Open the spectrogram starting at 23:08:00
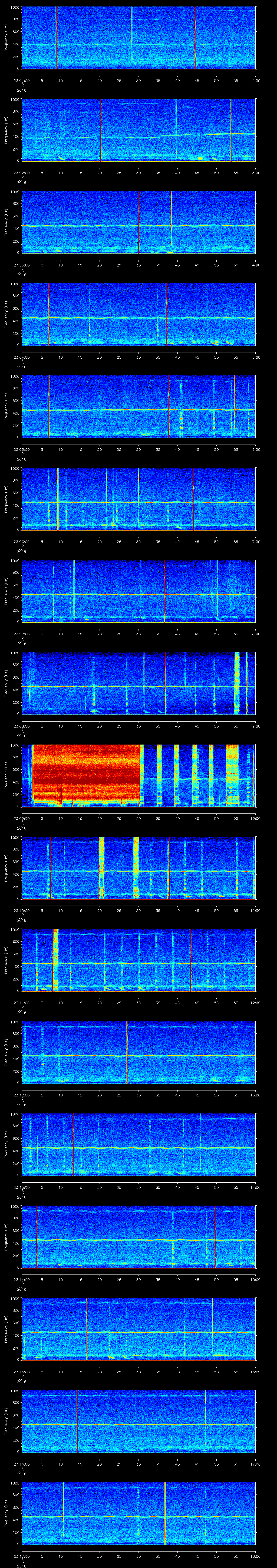Screen dimensions: 277x1568 pos(138,683)
